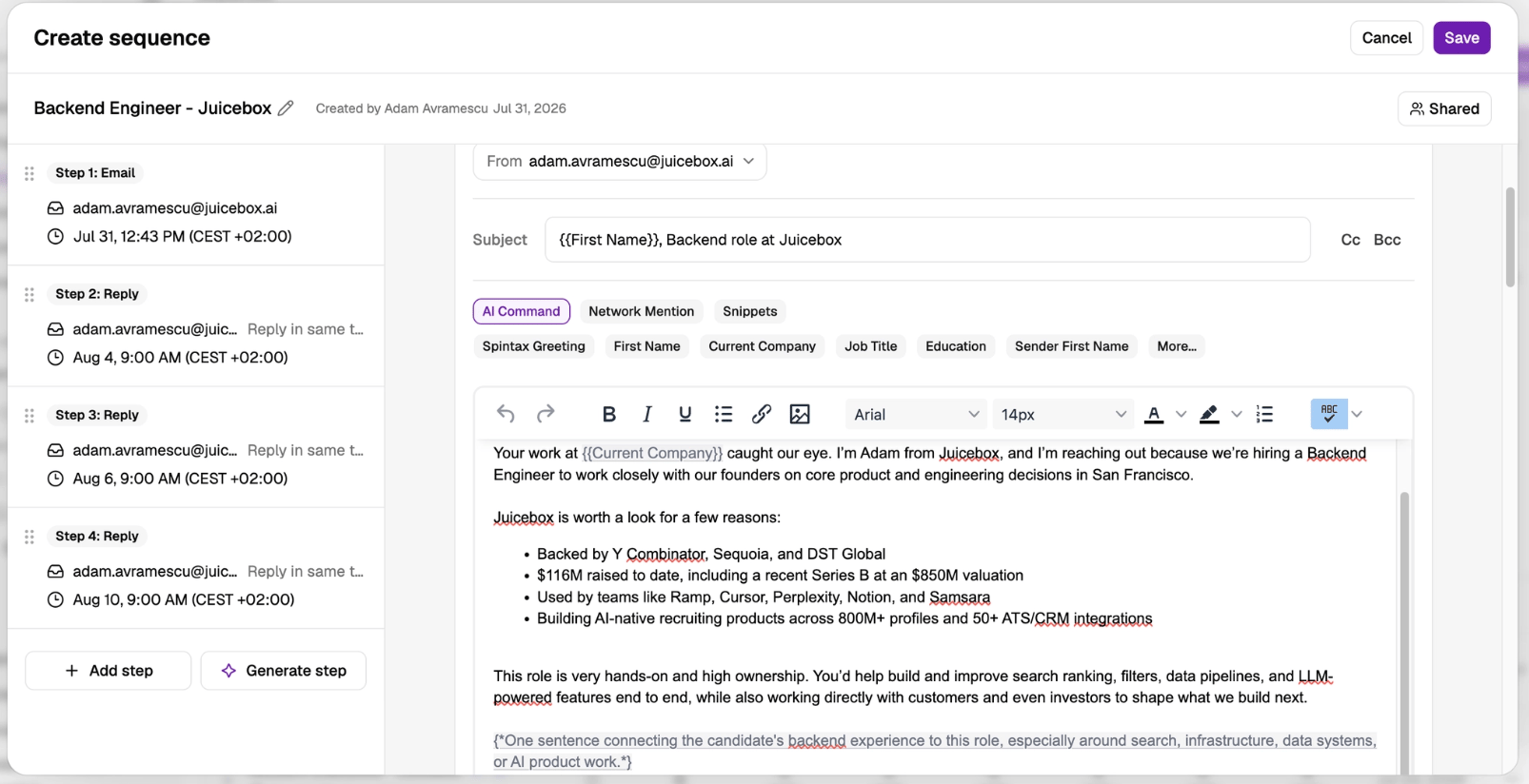
Task: Click the Step 1 clock icon
Action: tap(55, 236)
